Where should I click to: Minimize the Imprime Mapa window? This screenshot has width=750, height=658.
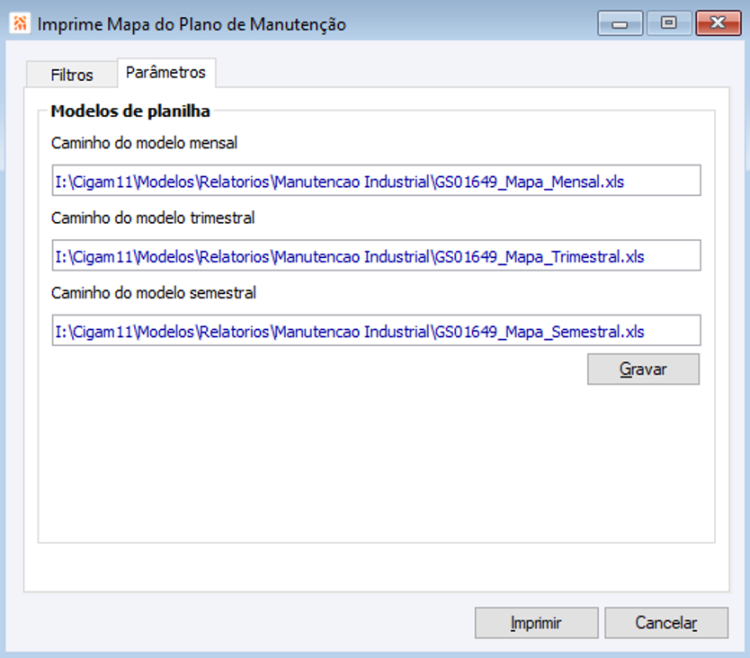click(x=620, y=23)
